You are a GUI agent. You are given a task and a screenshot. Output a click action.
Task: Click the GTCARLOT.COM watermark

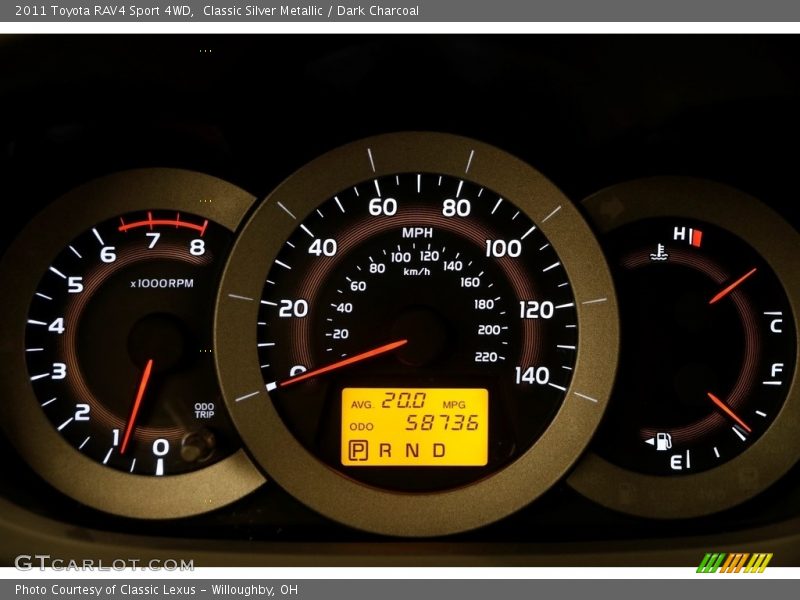pos(104,564)
